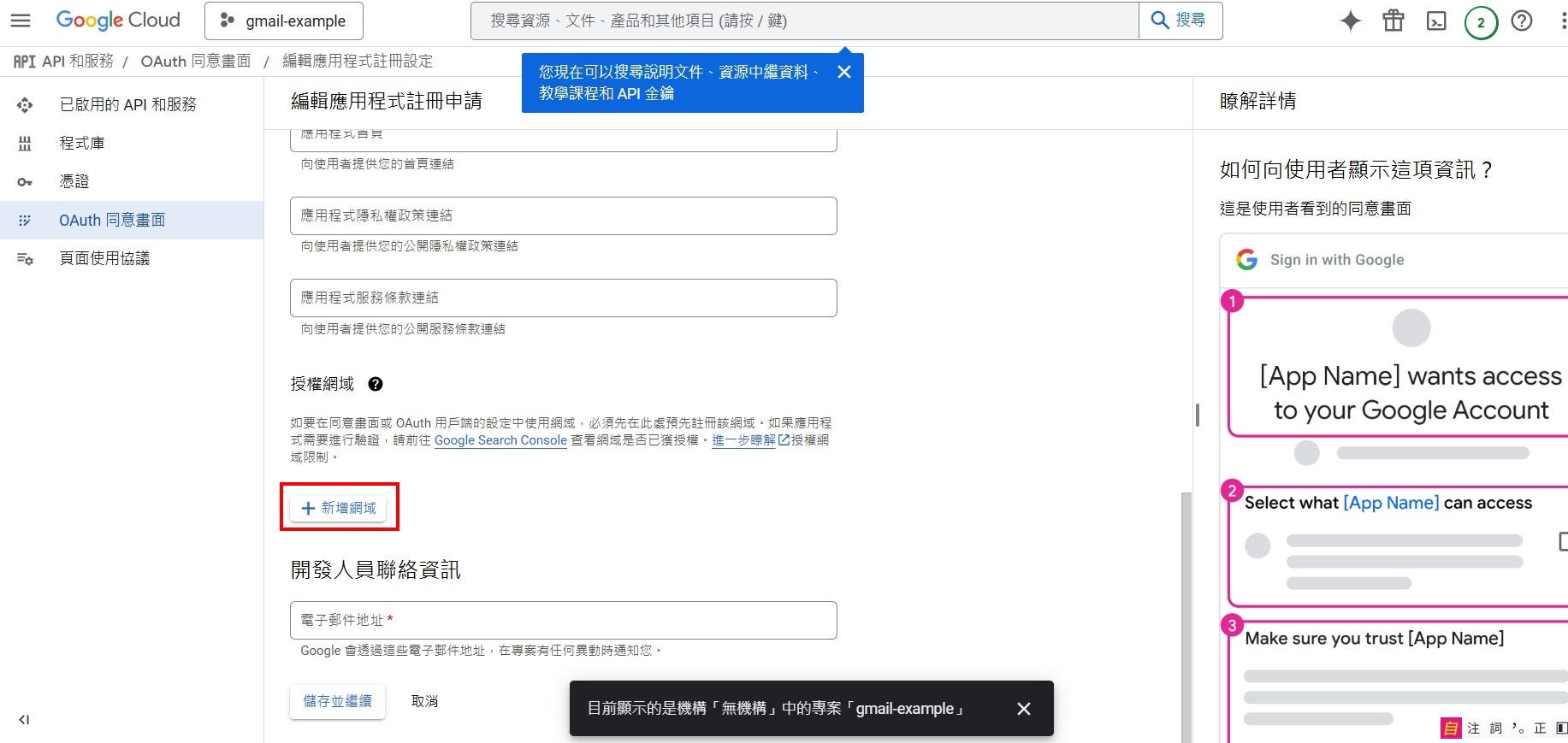
Task: Select 憑證 sidebar item
Action: click(x=132, y=181)
